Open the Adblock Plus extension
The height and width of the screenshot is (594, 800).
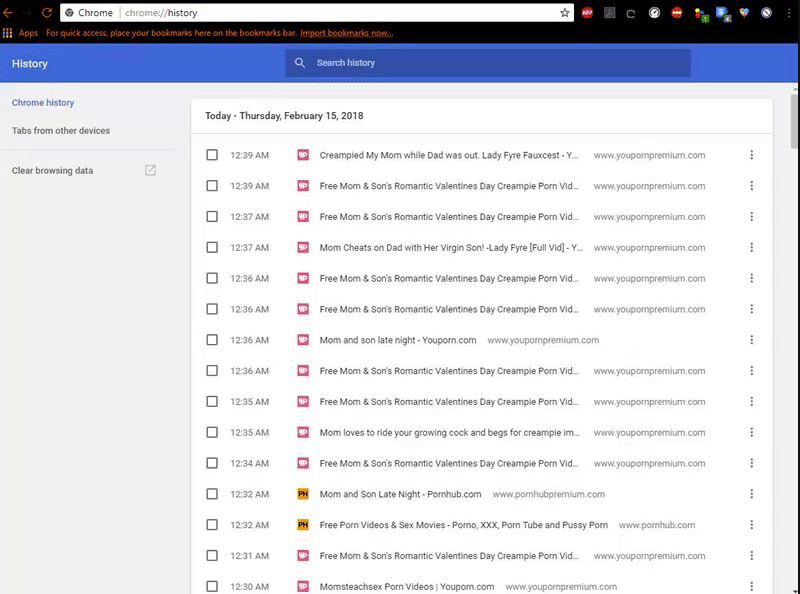pos(587,13)
